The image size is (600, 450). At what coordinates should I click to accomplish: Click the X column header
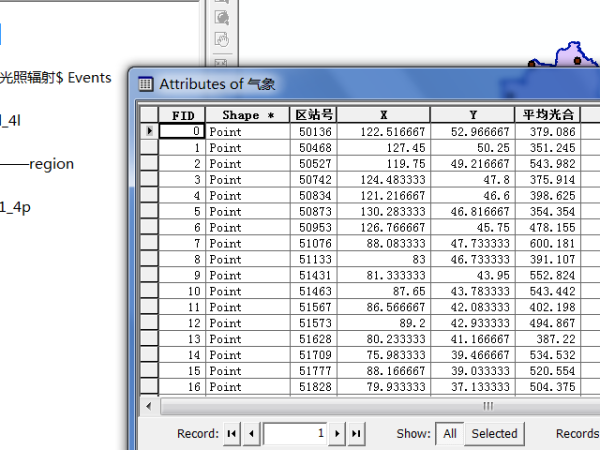point(384,115)
